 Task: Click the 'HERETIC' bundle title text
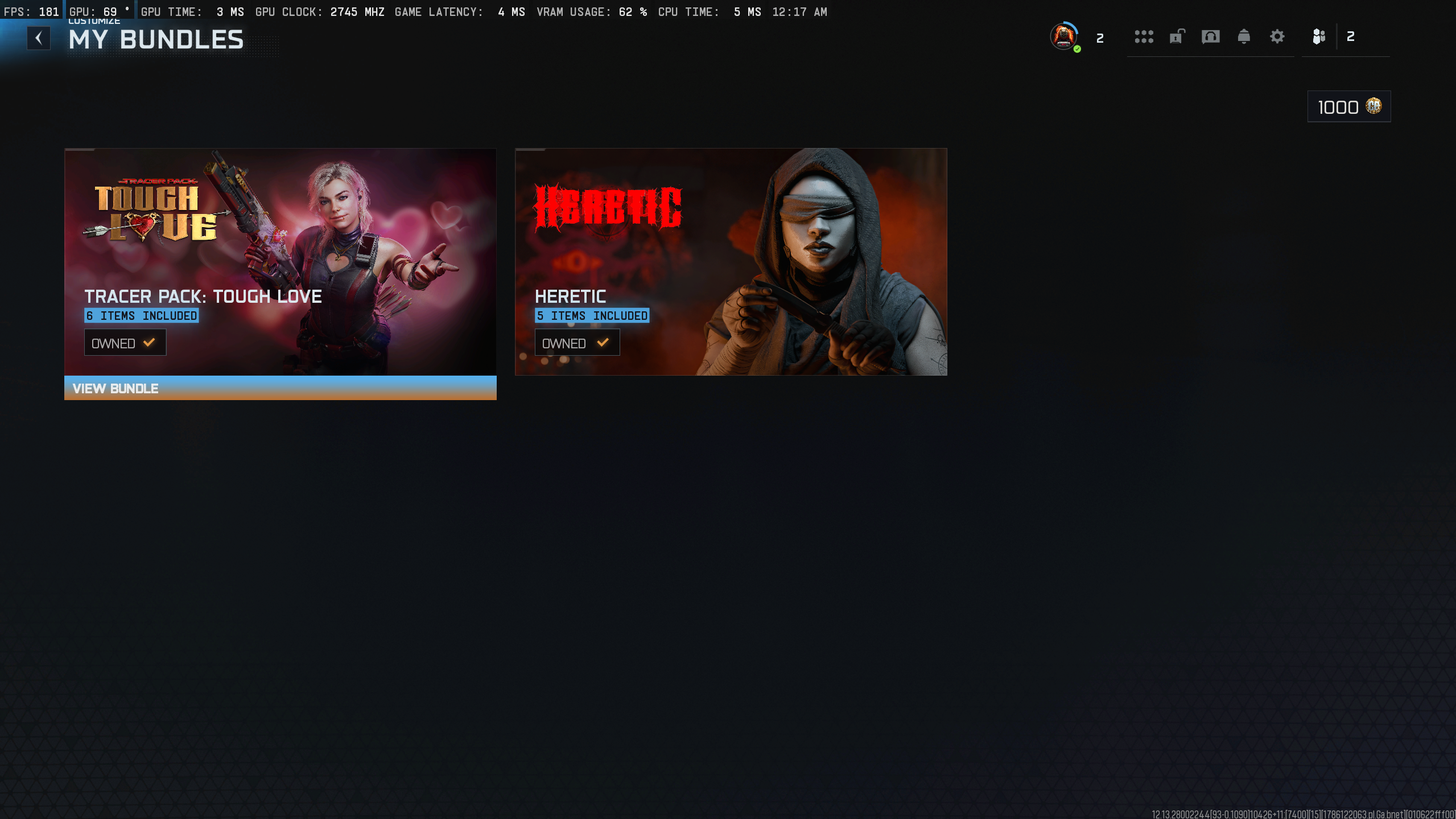tap(571, 297)
